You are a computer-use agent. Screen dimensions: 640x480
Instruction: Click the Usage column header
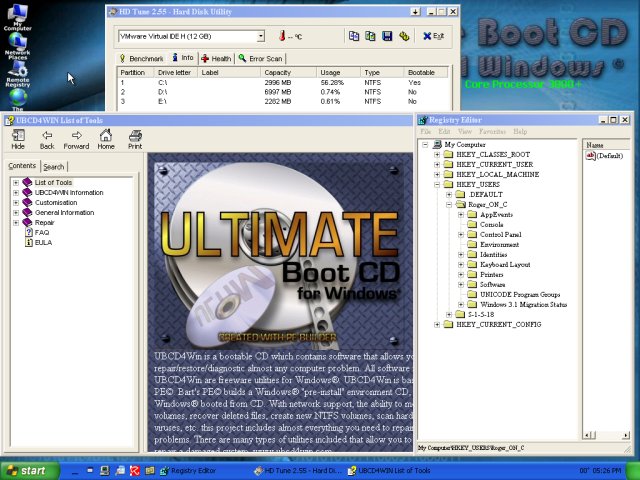coord(339,72)
